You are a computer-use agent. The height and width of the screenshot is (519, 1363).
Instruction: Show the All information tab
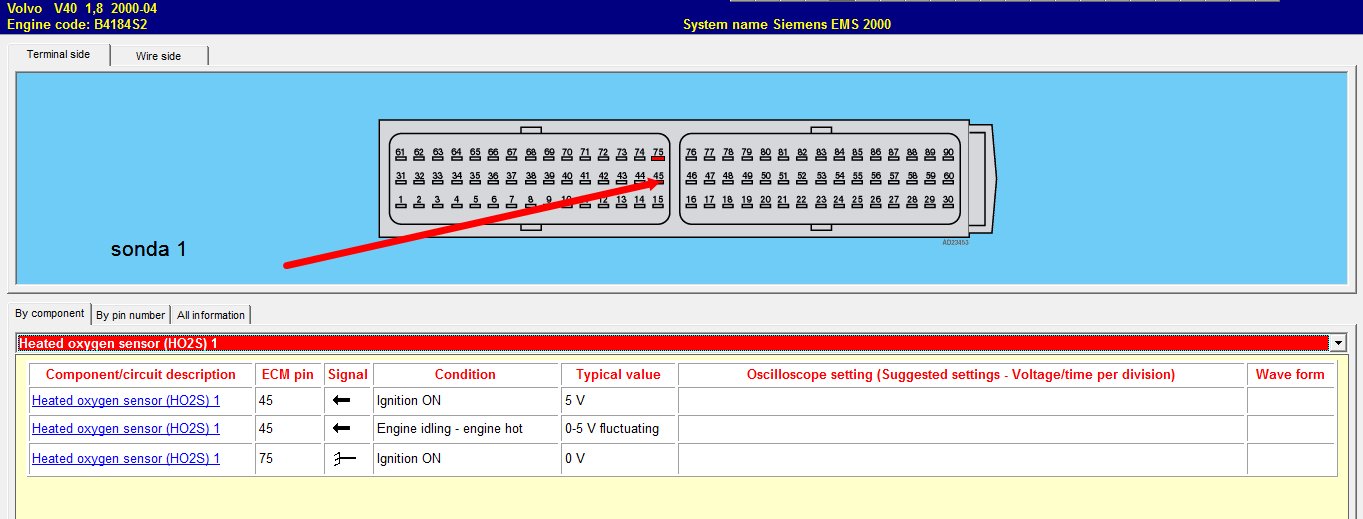point(210,315)
